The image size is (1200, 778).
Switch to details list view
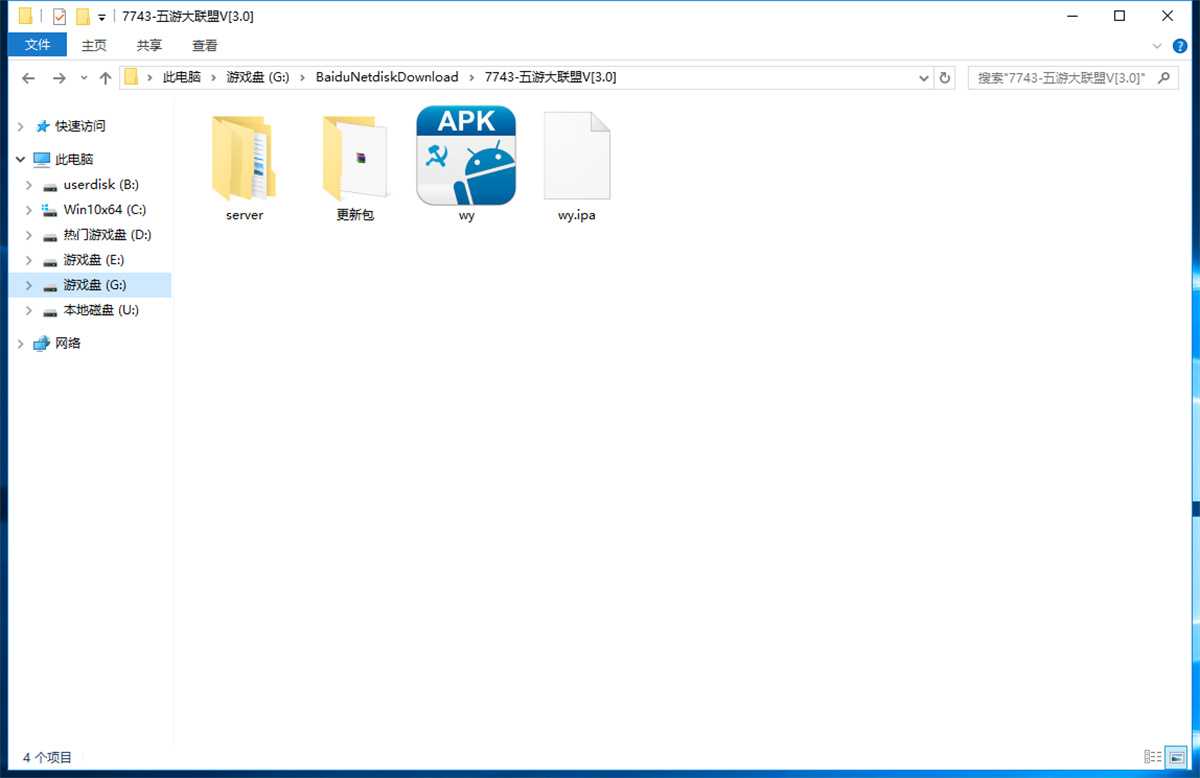[x=1152, y=757]
